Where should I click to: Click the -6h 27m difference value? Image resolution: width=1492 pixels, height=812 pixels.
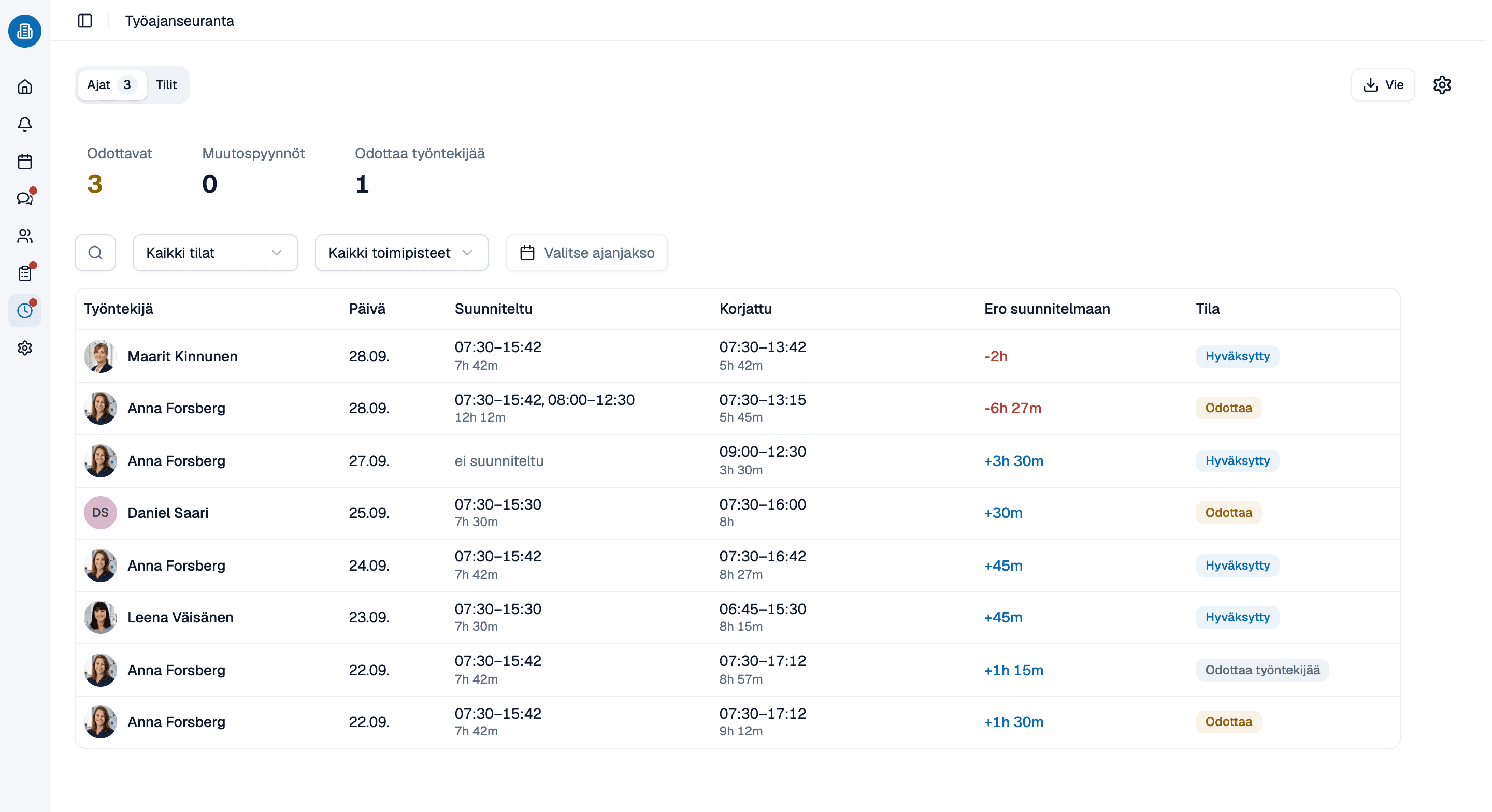(1012, 408)
